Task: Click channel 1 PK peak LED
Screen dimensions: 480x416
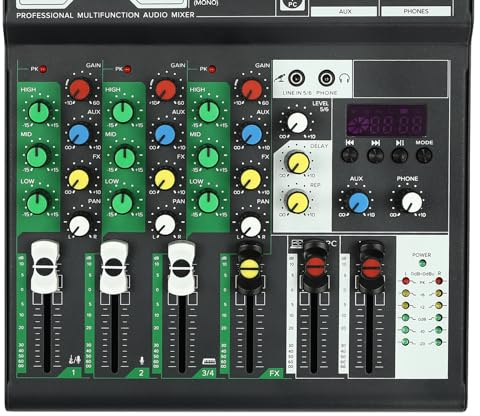Action: pyautogui.click(x=43, y=69)
